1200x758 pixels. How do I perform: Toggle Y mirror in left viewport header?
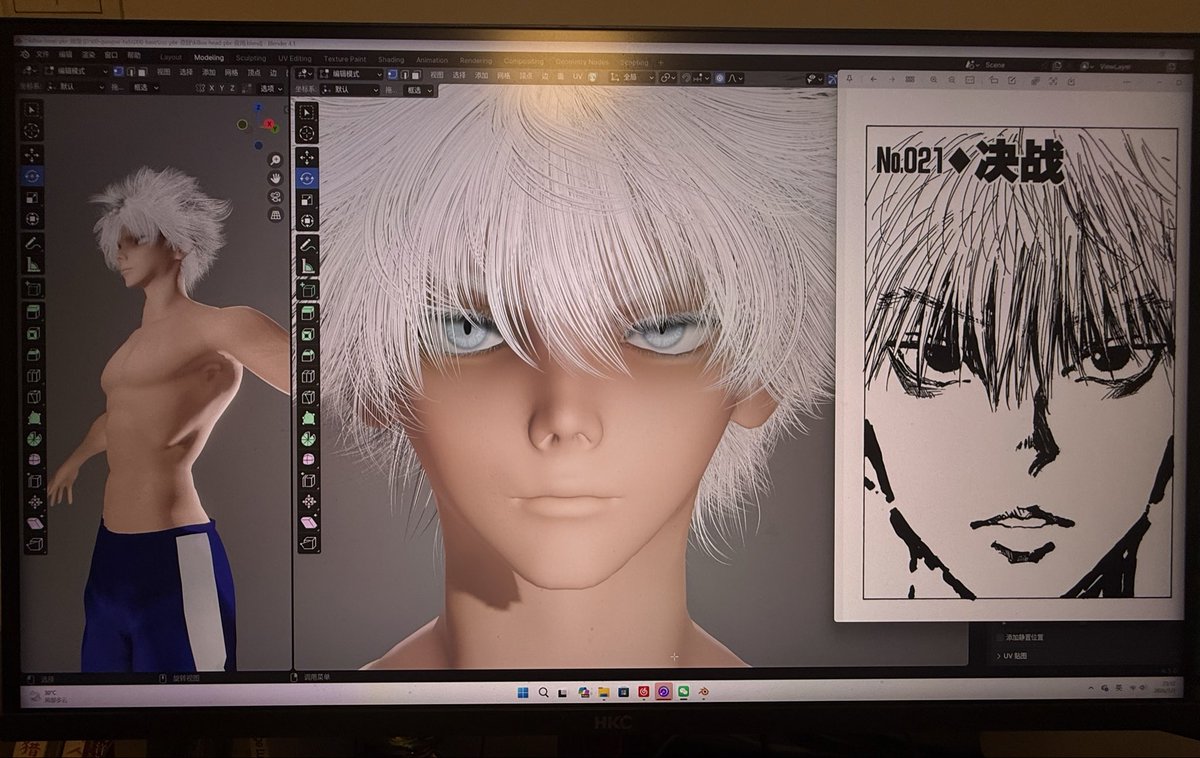click(x=220, y=88)
